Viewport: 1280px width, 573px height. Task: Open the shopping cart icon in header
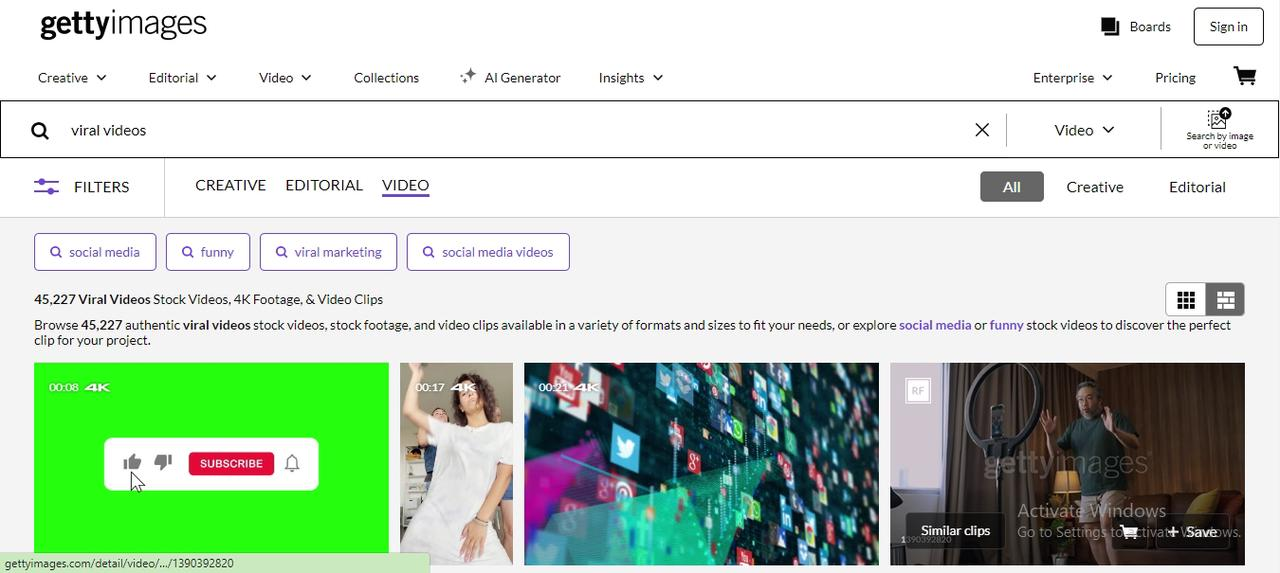[x=1244, y=77]
